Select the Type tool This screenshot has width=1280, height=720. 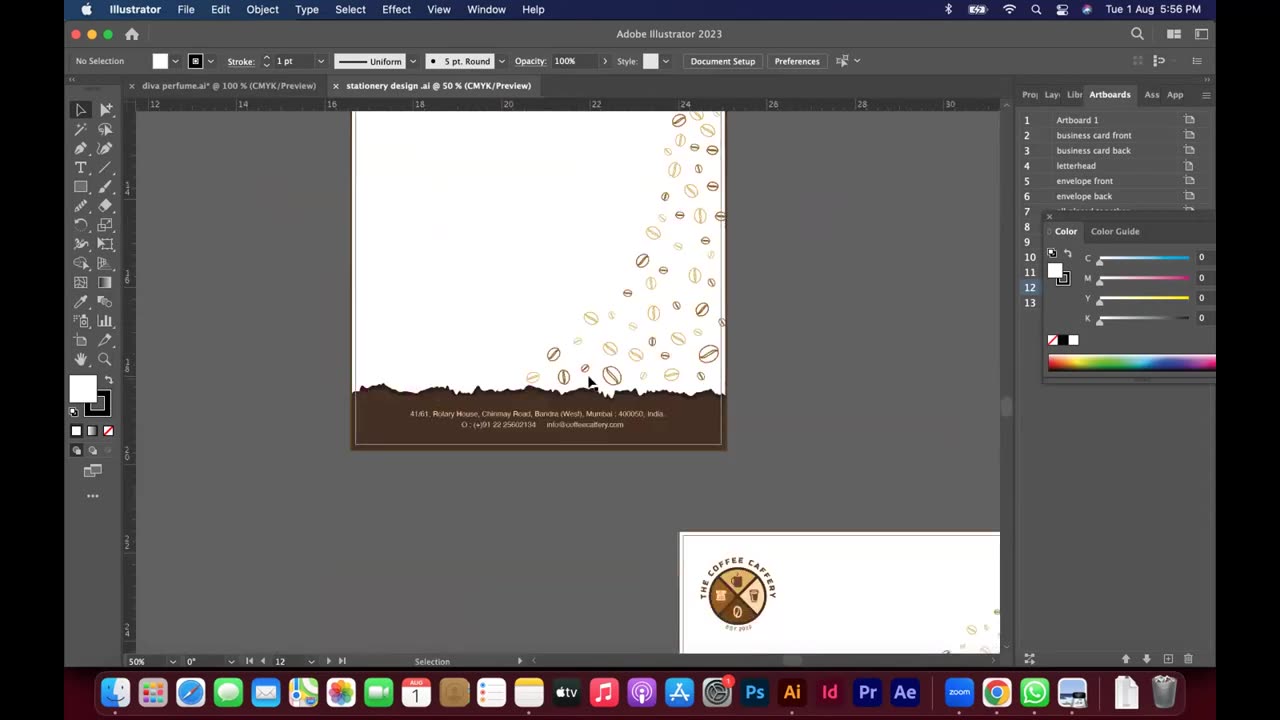[x=81, y=167]
